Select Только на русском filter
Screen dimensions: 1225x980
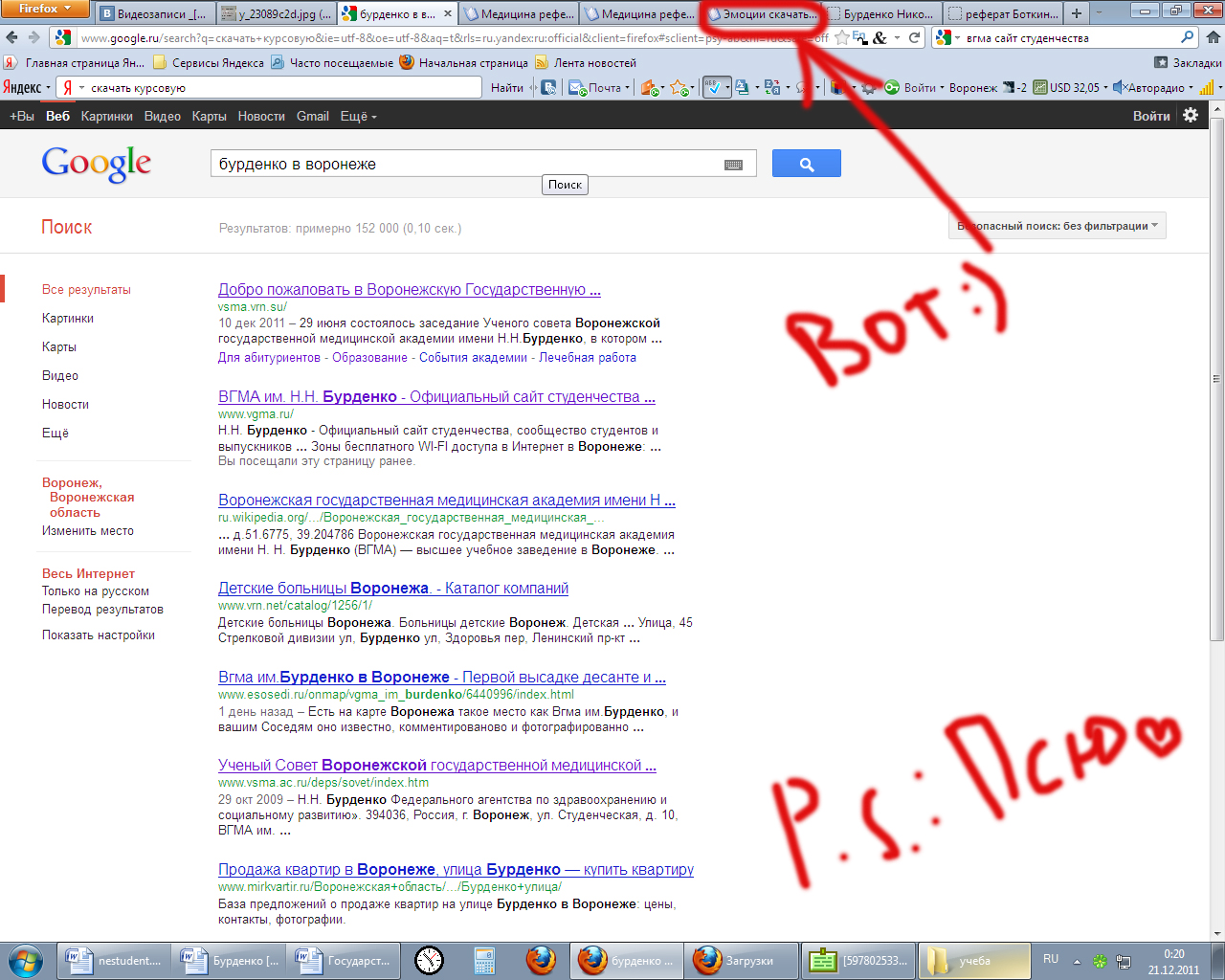96,590
